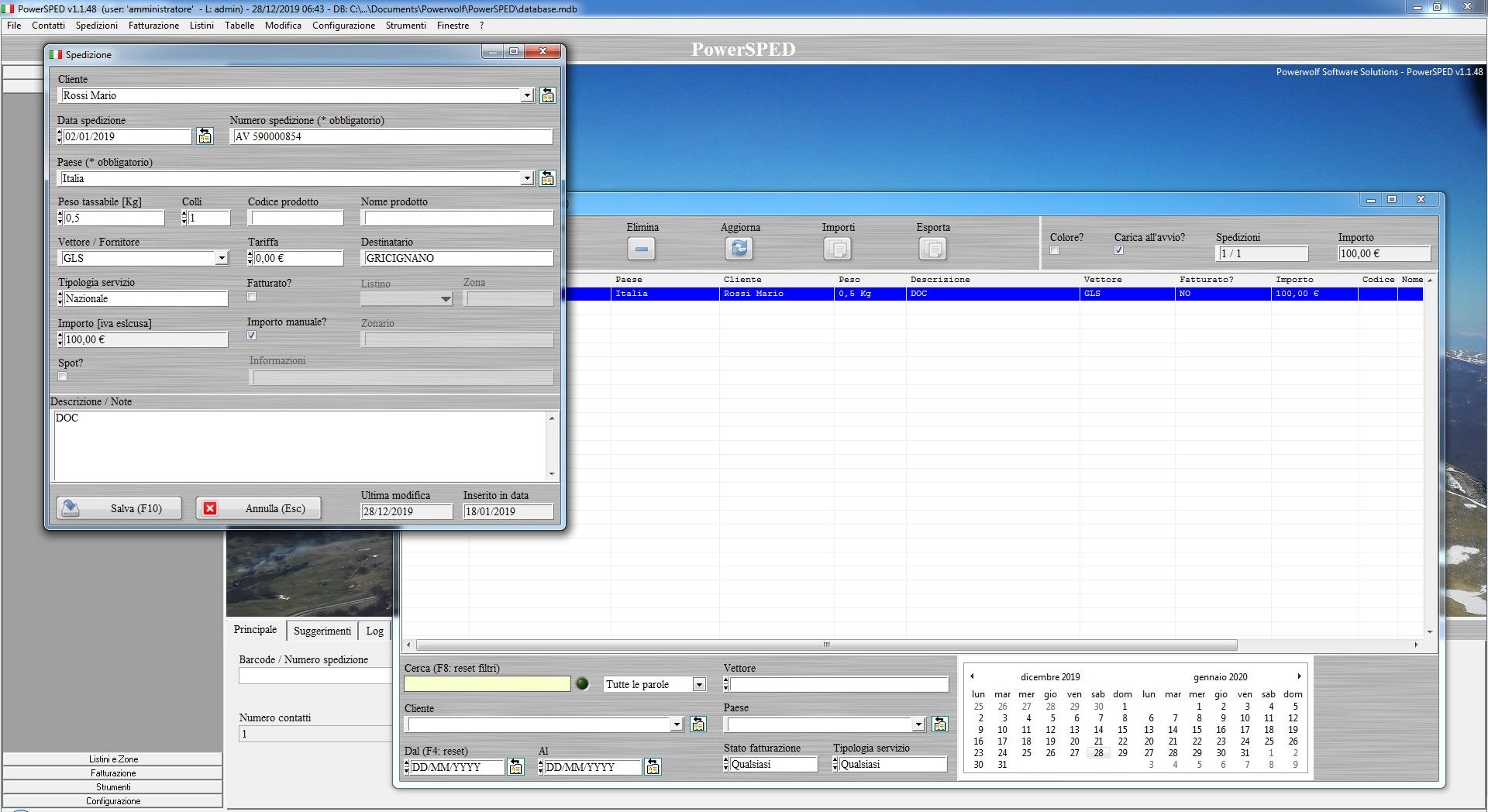The image size is (1488, 812).
Task: Expand the Cliente Rossi Mario dropdown
Action: tap(527, 95)
